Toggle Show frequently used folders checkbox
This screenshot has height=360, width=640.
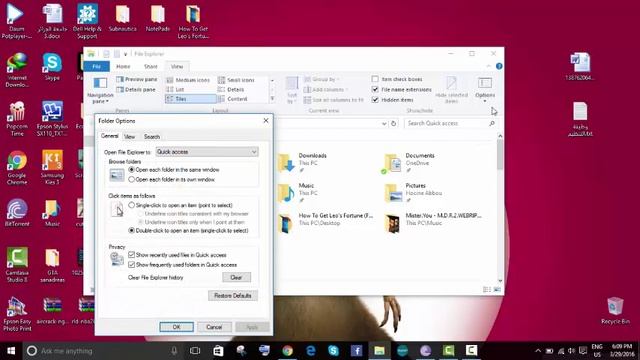(131, 264)
